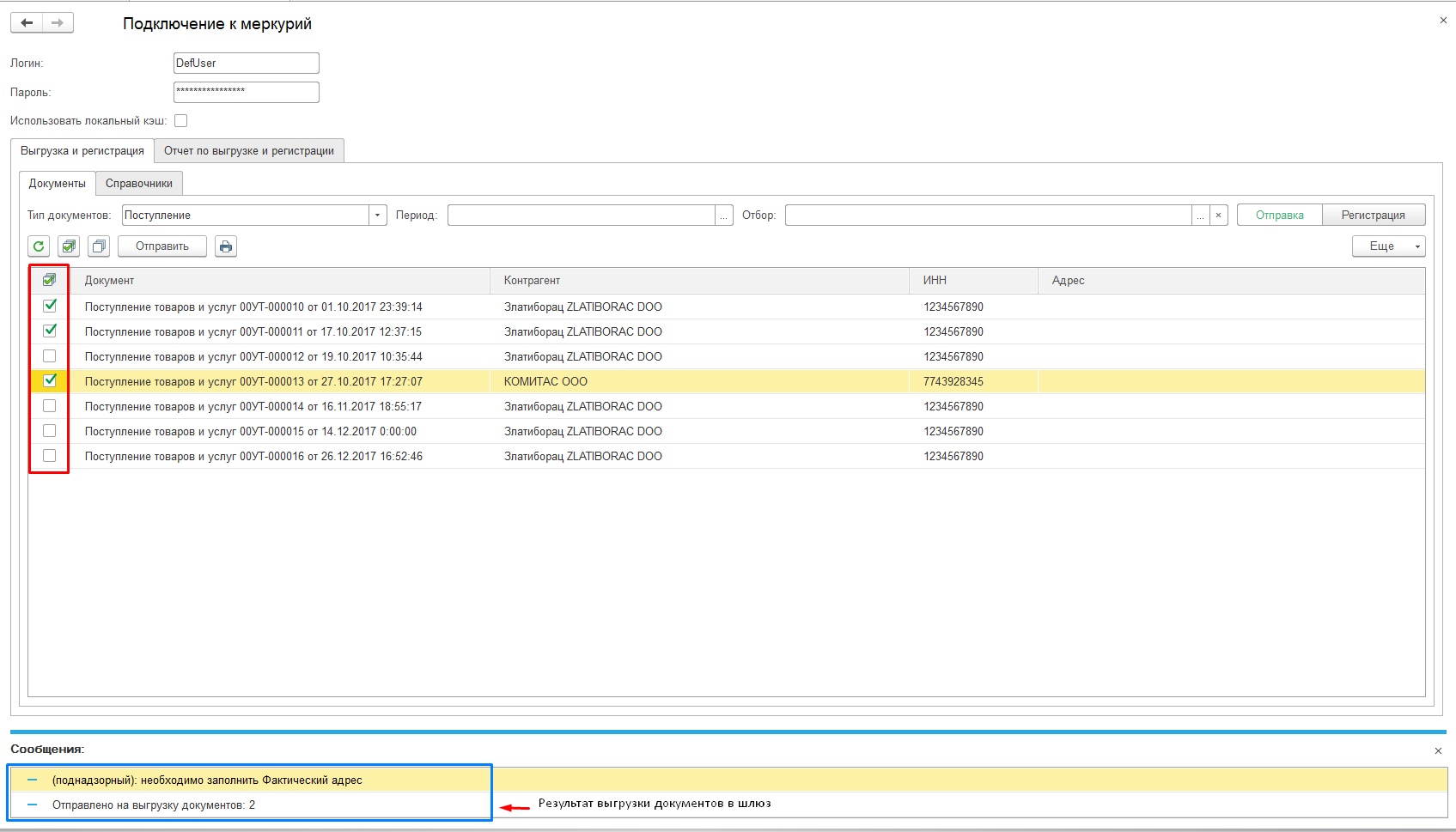Screen dimensions: 1456x832
Task: Check the document 00УТ-000016 row checkbox
Action: tap(49, 456)
